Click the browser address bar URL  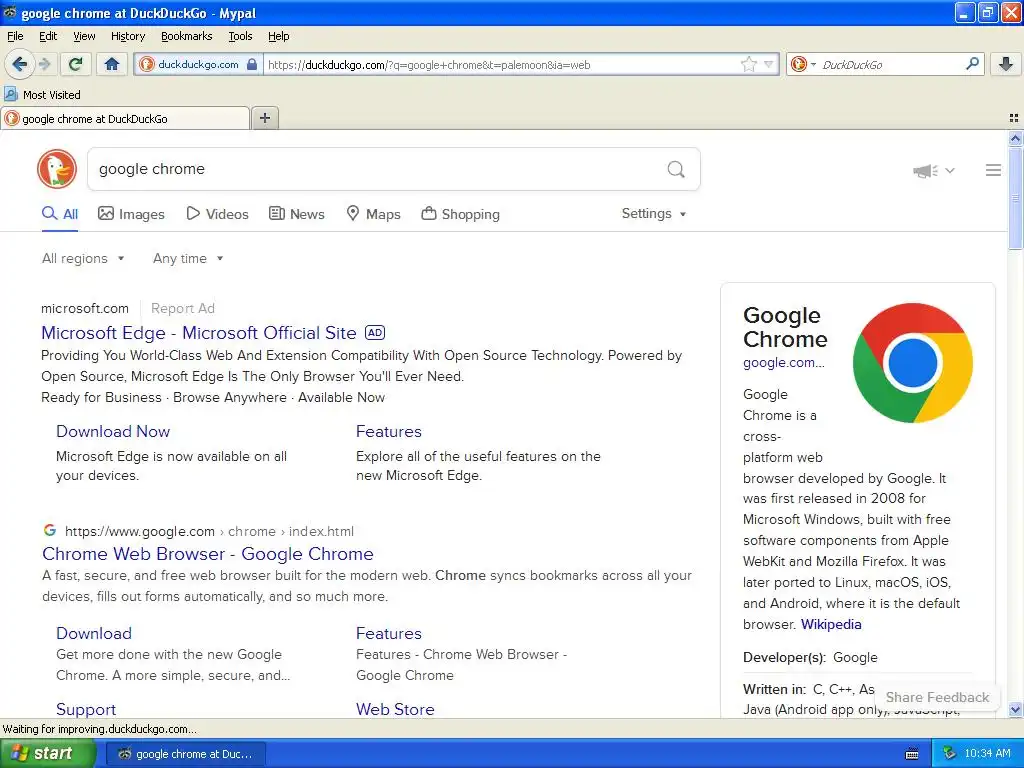(500, 64)
